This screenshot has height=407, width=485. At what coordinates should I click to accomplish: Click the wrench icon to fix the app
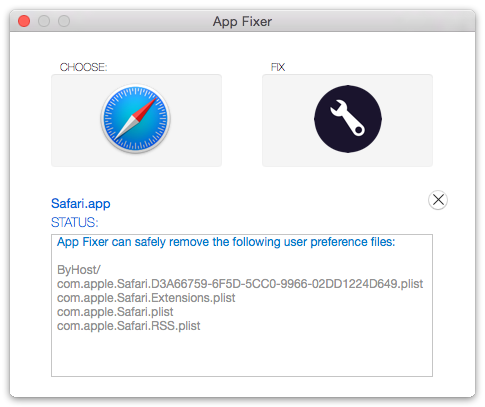(x=348, y=119)
